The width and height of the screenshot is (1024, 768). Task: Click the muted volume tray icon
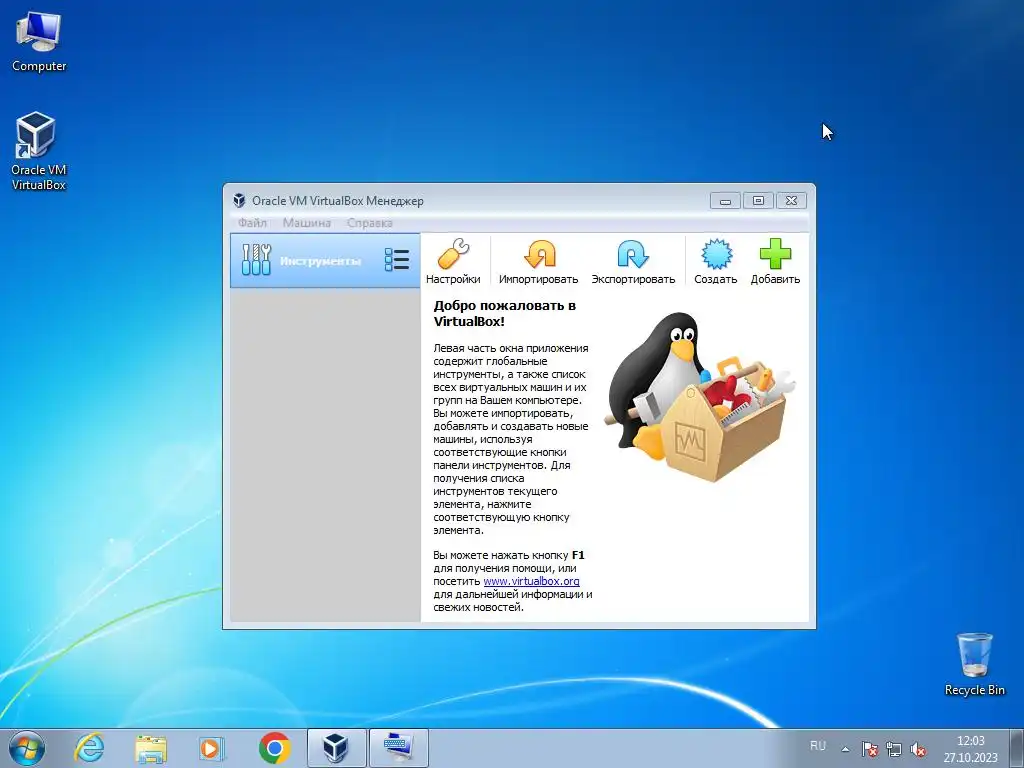coord(918,749)
